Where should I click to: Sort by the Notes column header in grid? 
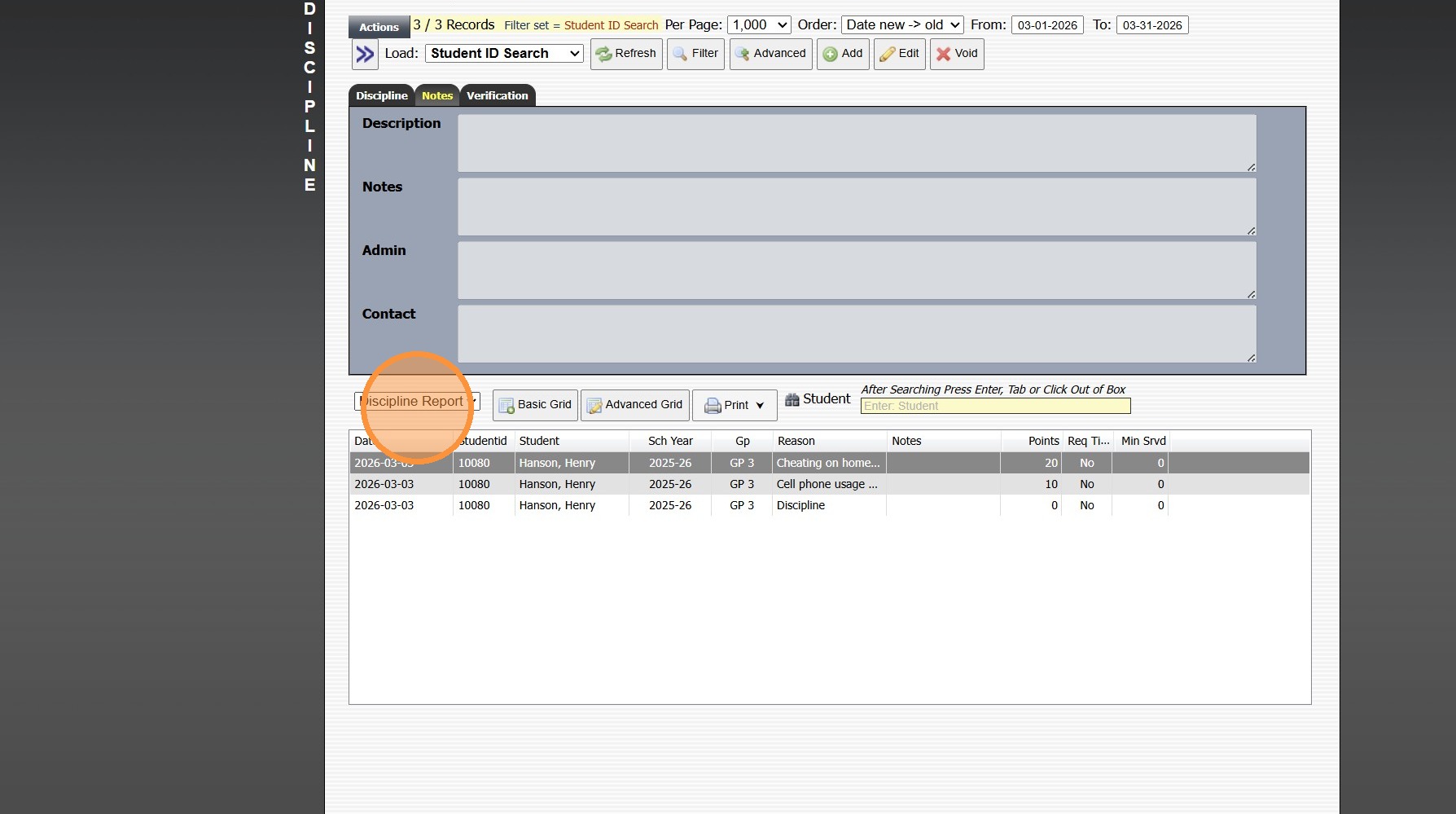coord(943,441)
